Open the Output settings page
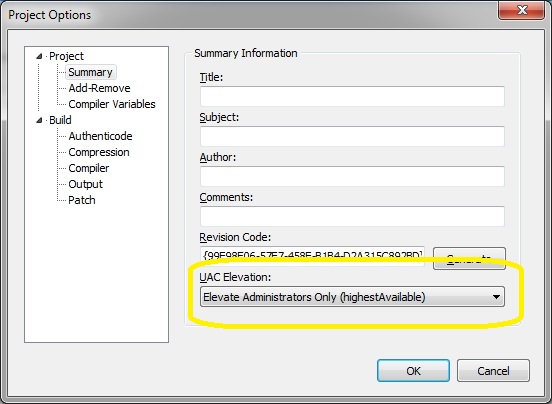Image resolution: width=552 pixels, height=404 pixels. 86,184
